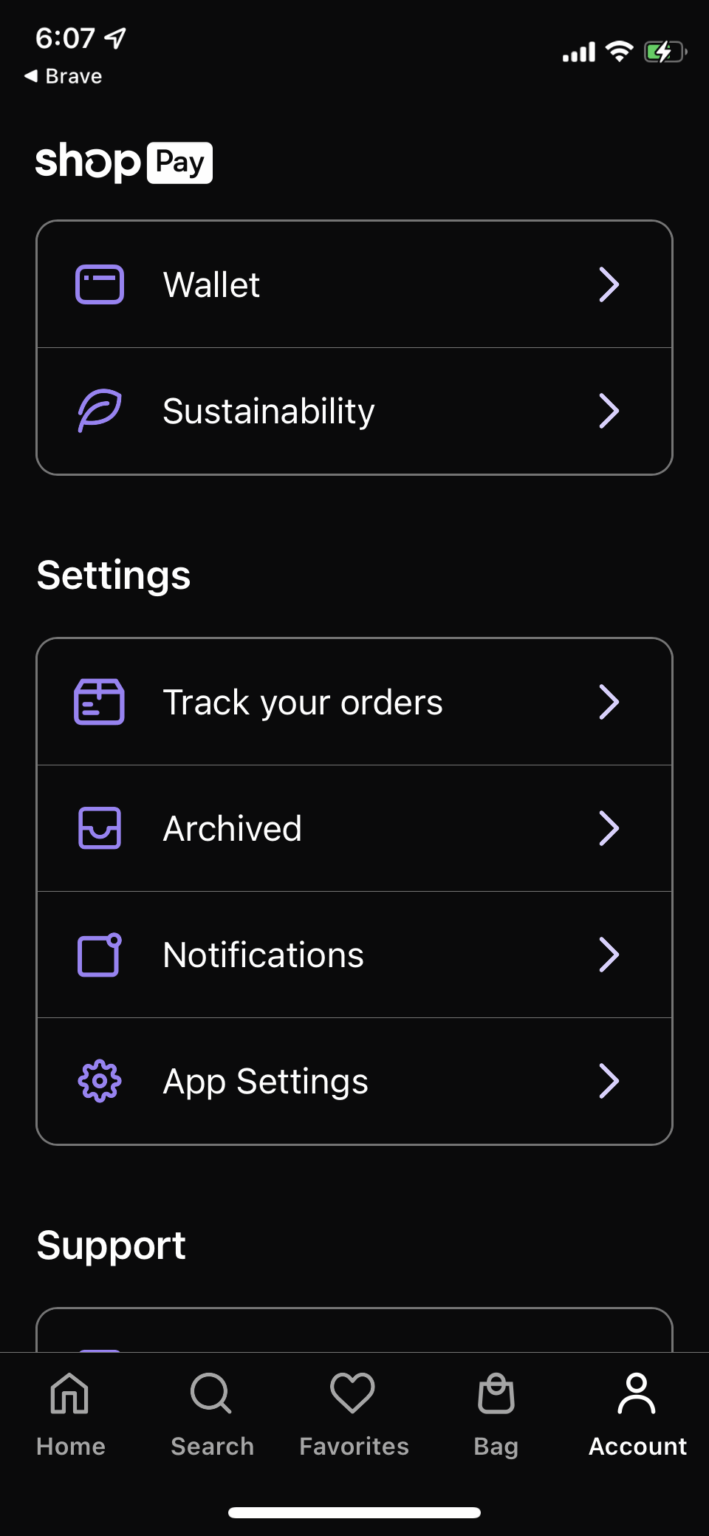Screen dimensions: 709x1536
Task: Select the Account tab
Action: pyautogui.click(x=637, y=1414)
